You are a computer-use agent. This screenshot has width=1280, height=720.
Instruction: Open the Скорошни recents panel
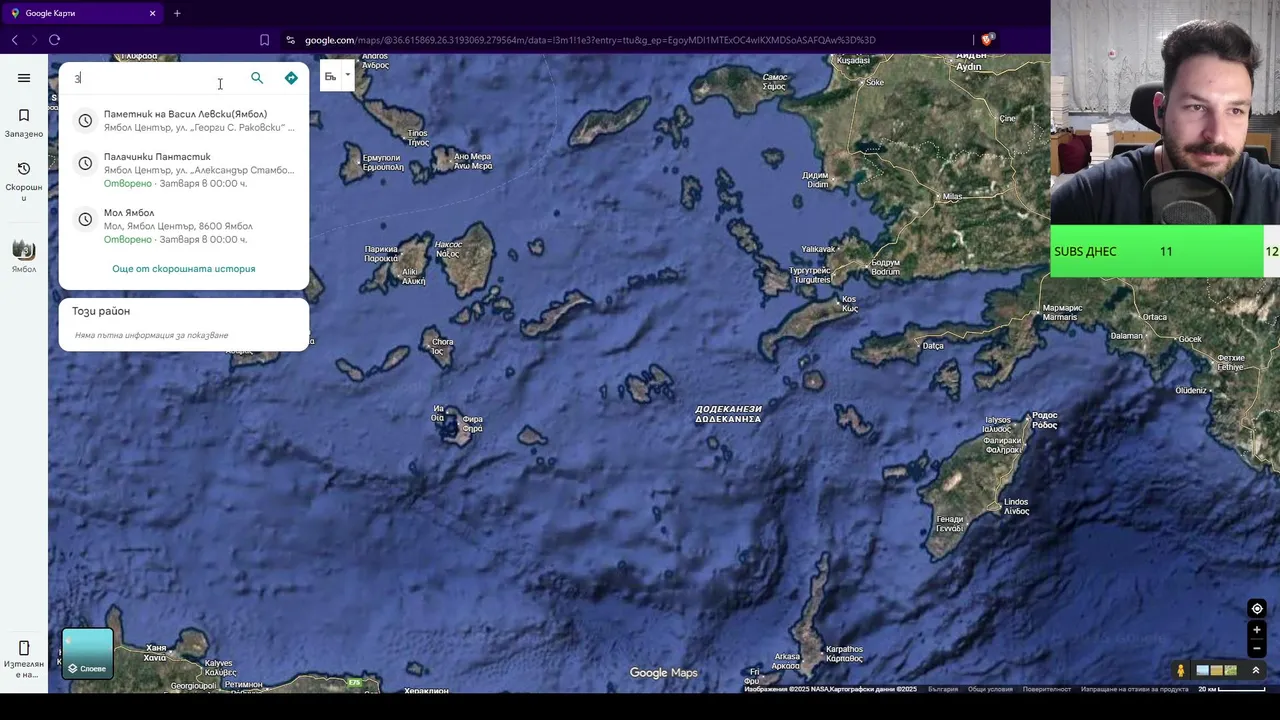point(24,181)
